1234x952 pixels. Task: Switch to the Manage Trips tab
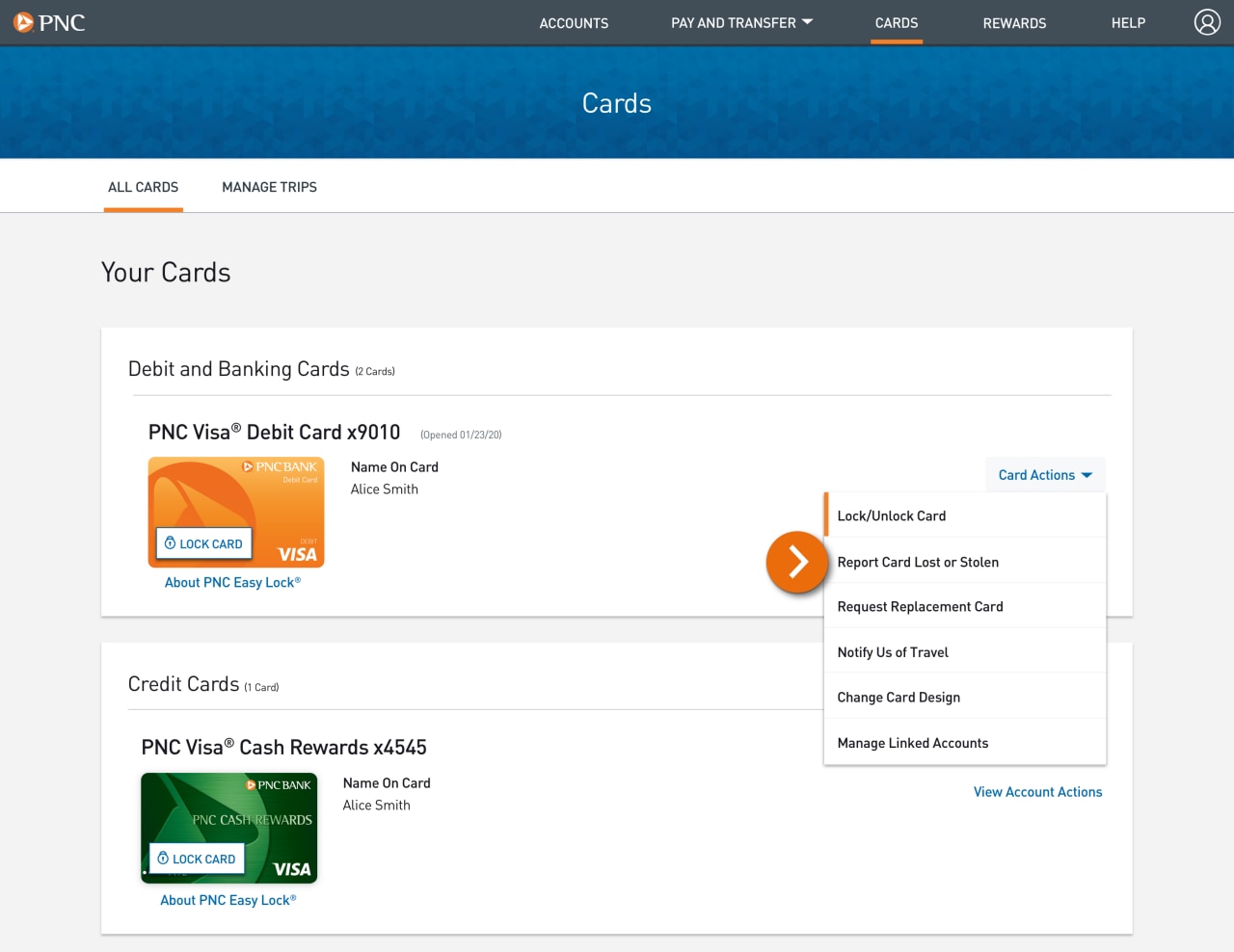pyautogui.click(x=269, y=186)
